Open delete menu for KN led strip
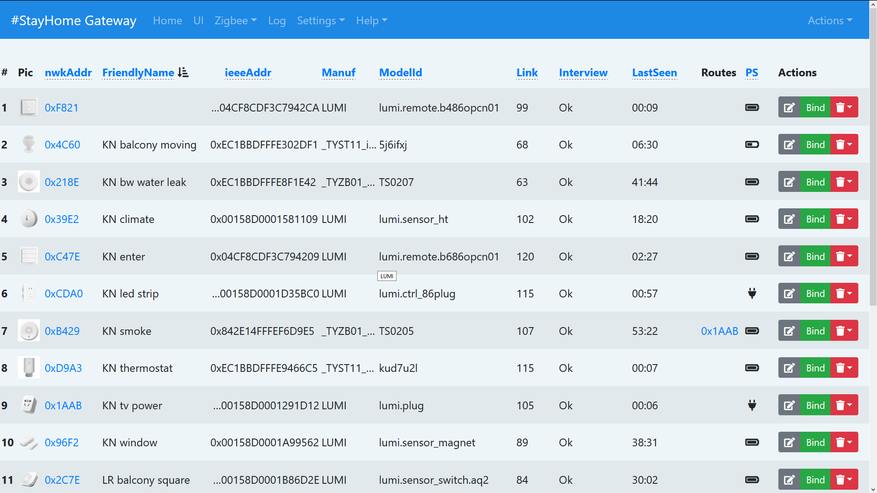 pos(844,293)
